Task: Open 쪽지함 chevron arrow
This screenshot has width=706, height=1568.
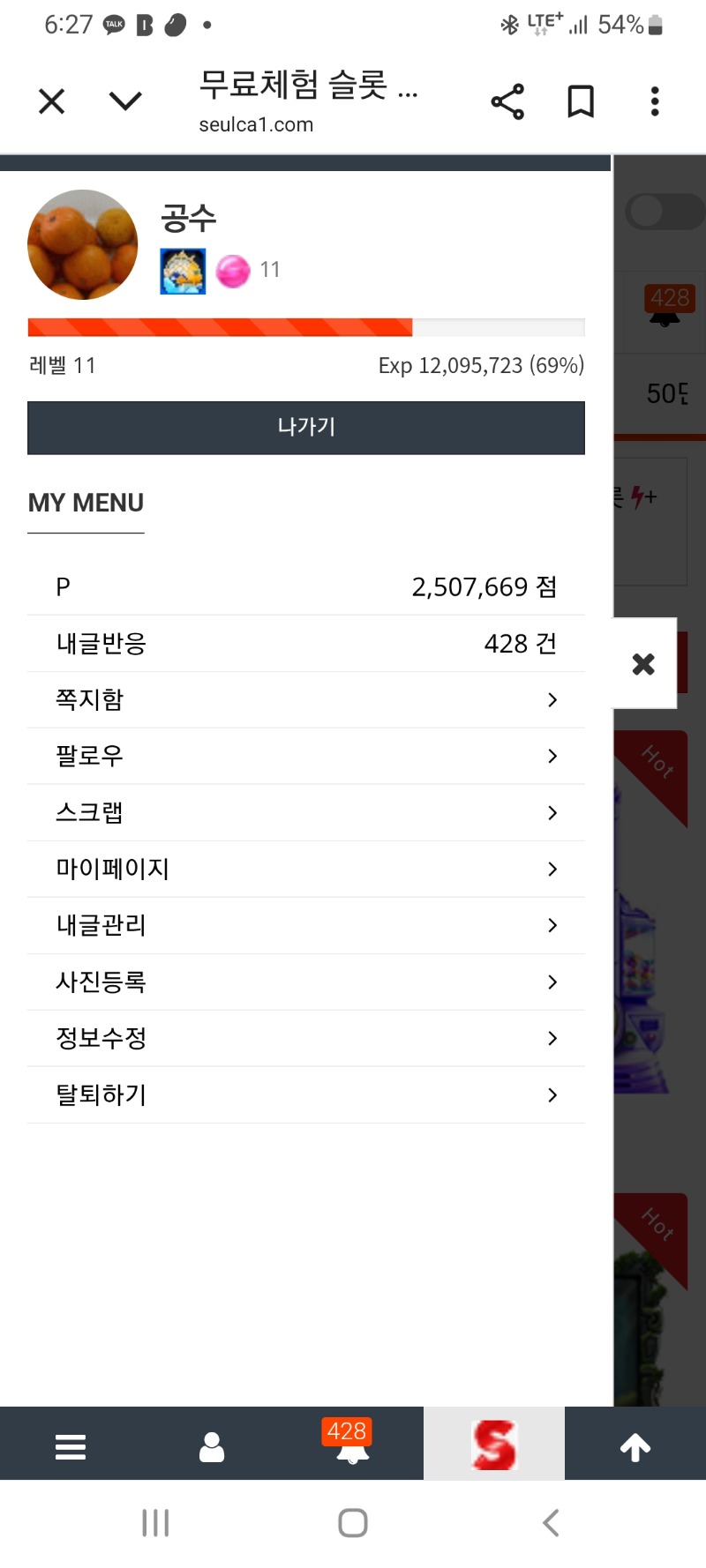Action: coord(552,700)
